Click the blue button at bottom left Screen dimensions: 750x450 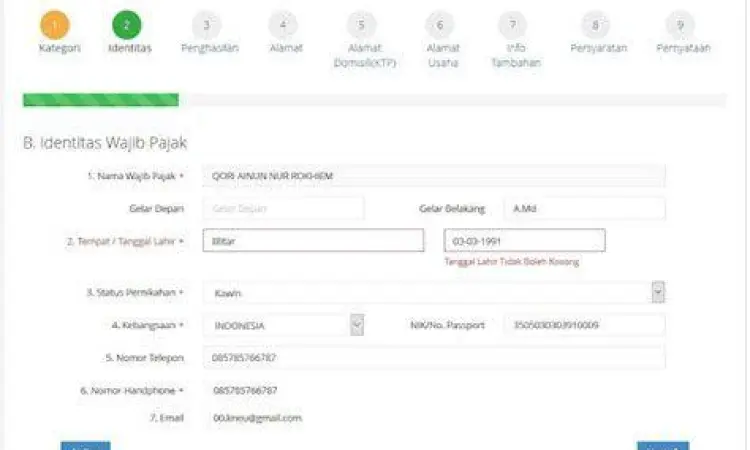(86, 446)
